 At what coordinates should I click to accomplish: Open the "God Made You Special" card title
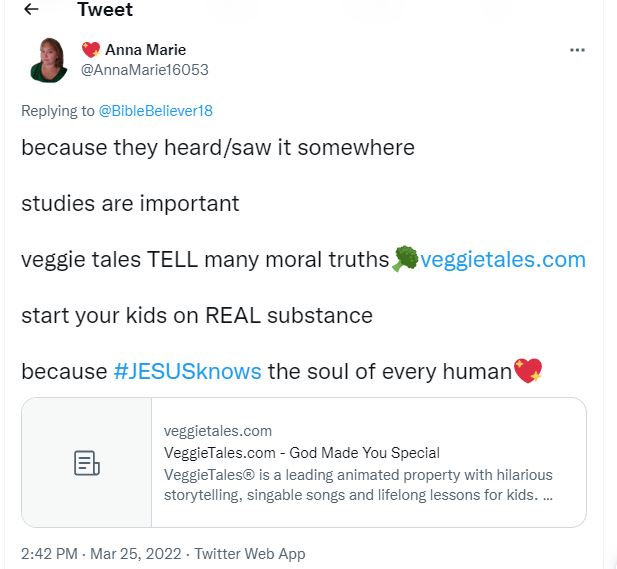tap(302, 453)
